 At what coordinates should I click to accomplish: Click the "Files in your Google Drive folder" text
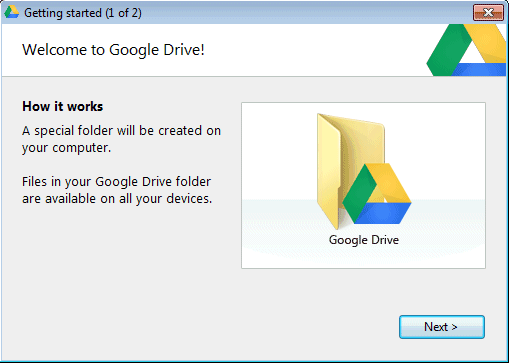point(117,182)
